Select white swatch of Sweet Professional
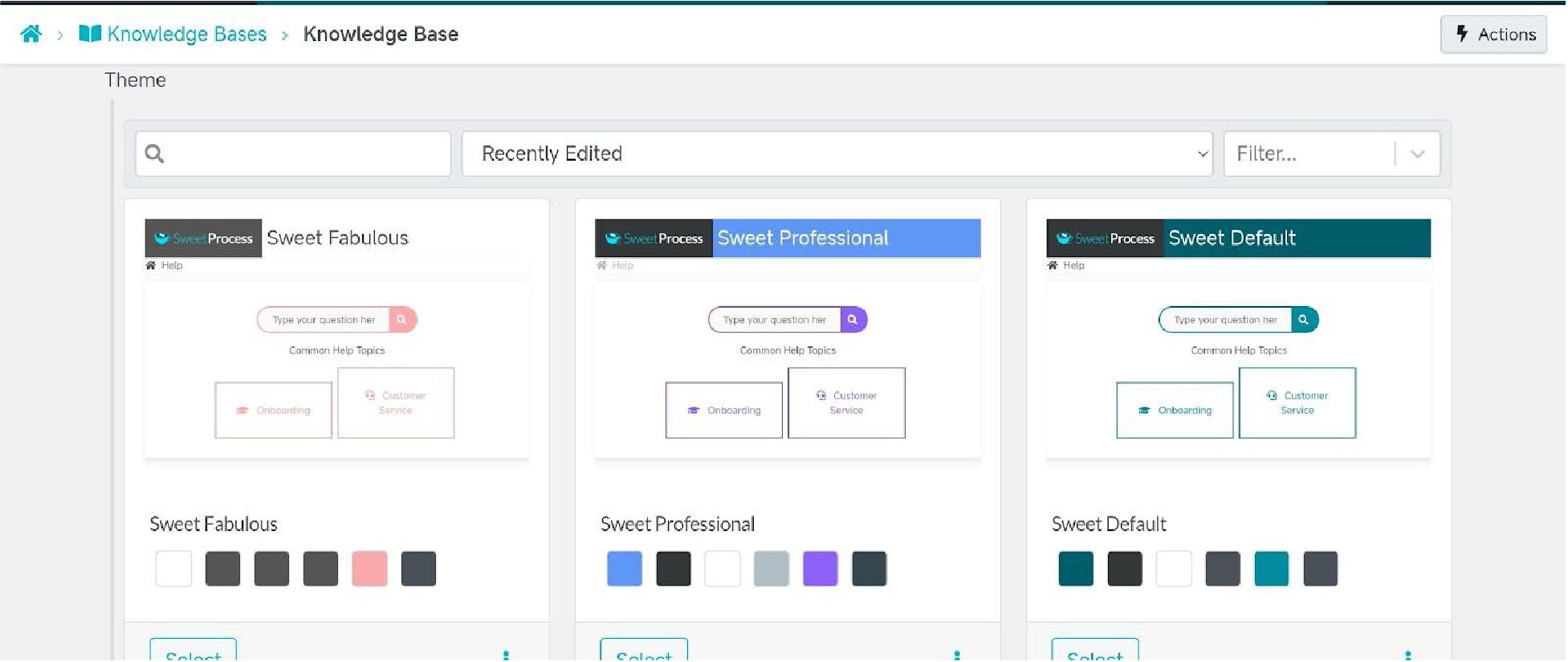This screenshot has height=662, width=1568. pyautogui.click(x=723, y=569)
